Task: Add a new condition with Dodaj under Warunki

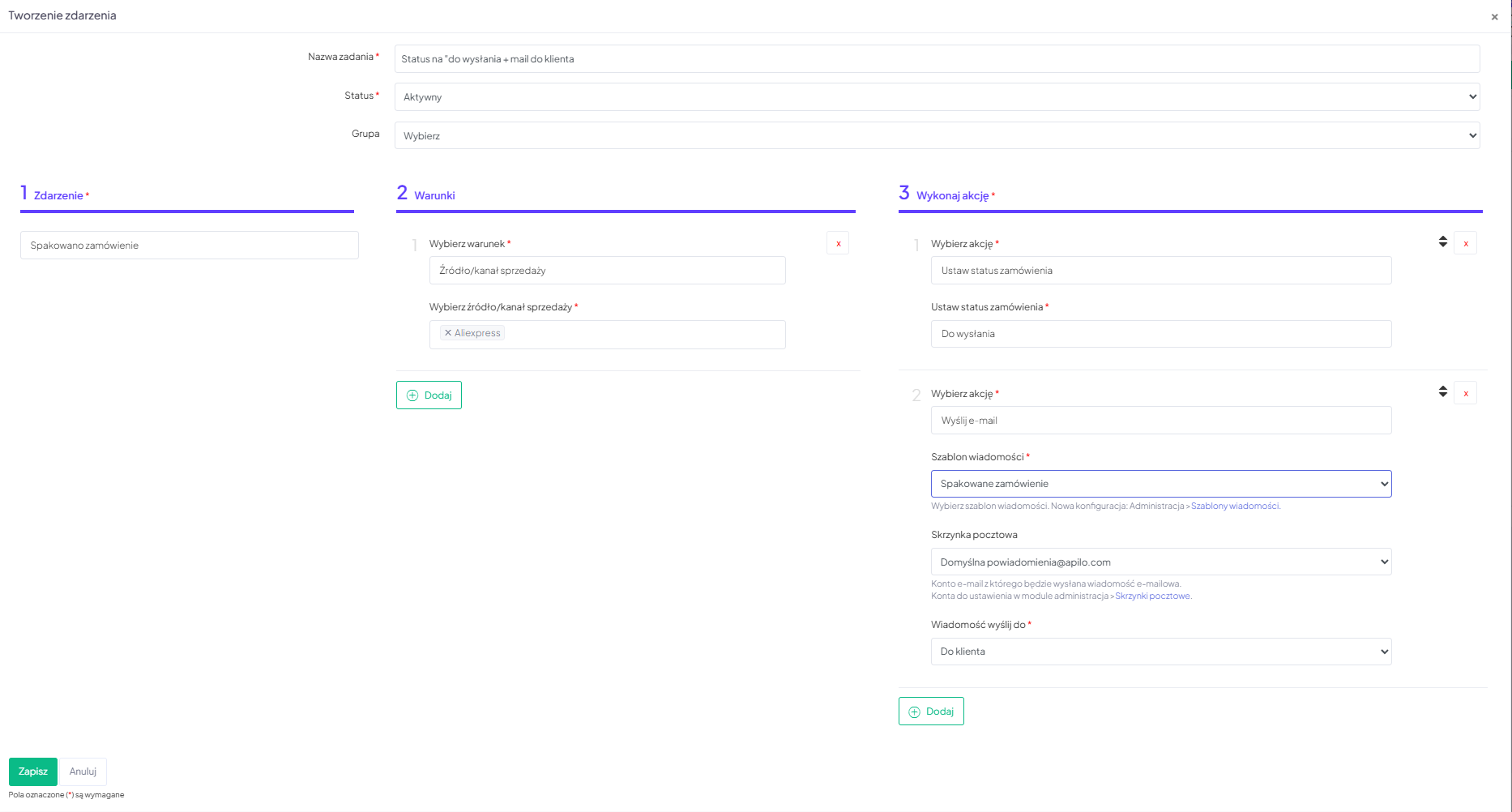Action: coord(429,395)
